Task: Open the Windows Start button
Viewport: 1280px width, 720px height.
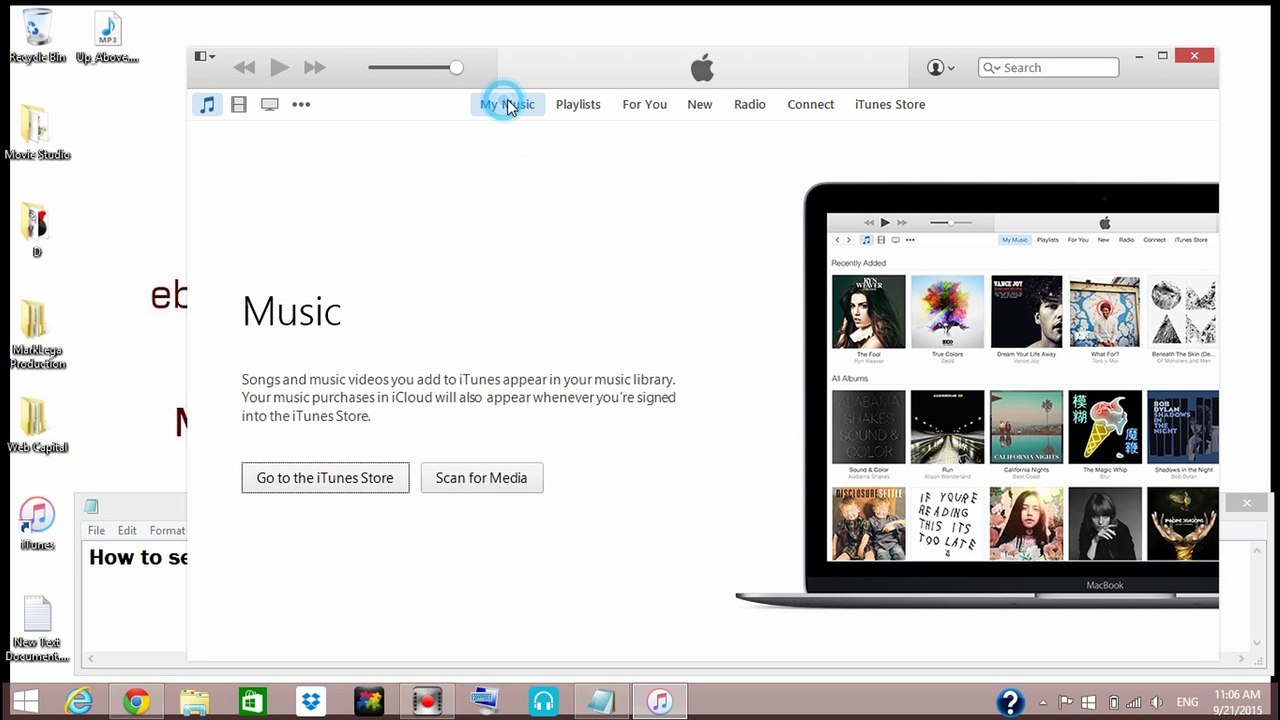Action: click(26, 702)
